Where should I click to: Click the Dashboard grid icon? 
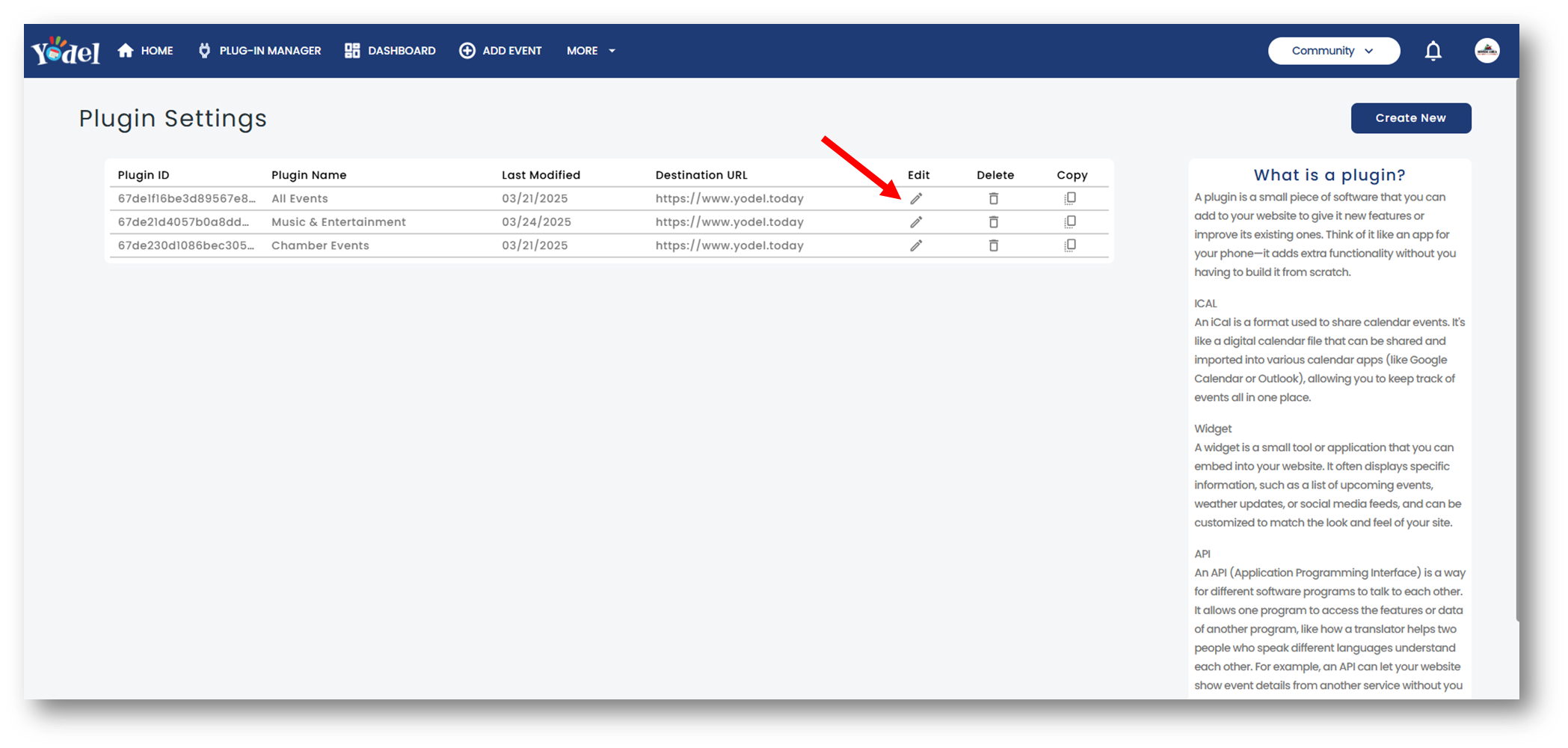[351, 50]
